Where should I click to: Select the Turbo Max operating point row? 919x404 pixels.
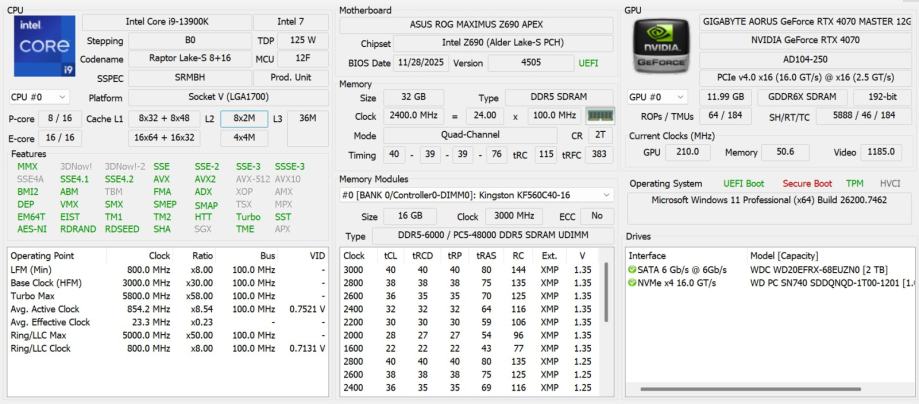pyautogui.click(x=168, y=296)
